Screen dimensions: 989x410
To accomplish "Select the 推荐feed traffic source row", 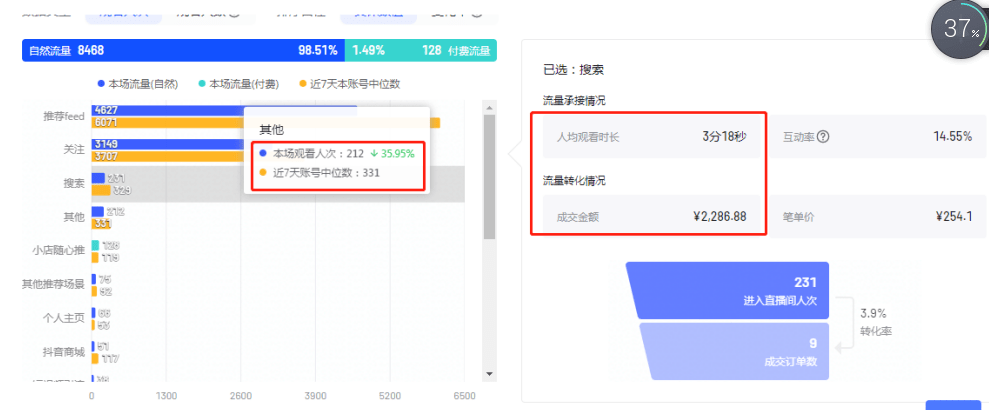I will [x=64, y=117].
